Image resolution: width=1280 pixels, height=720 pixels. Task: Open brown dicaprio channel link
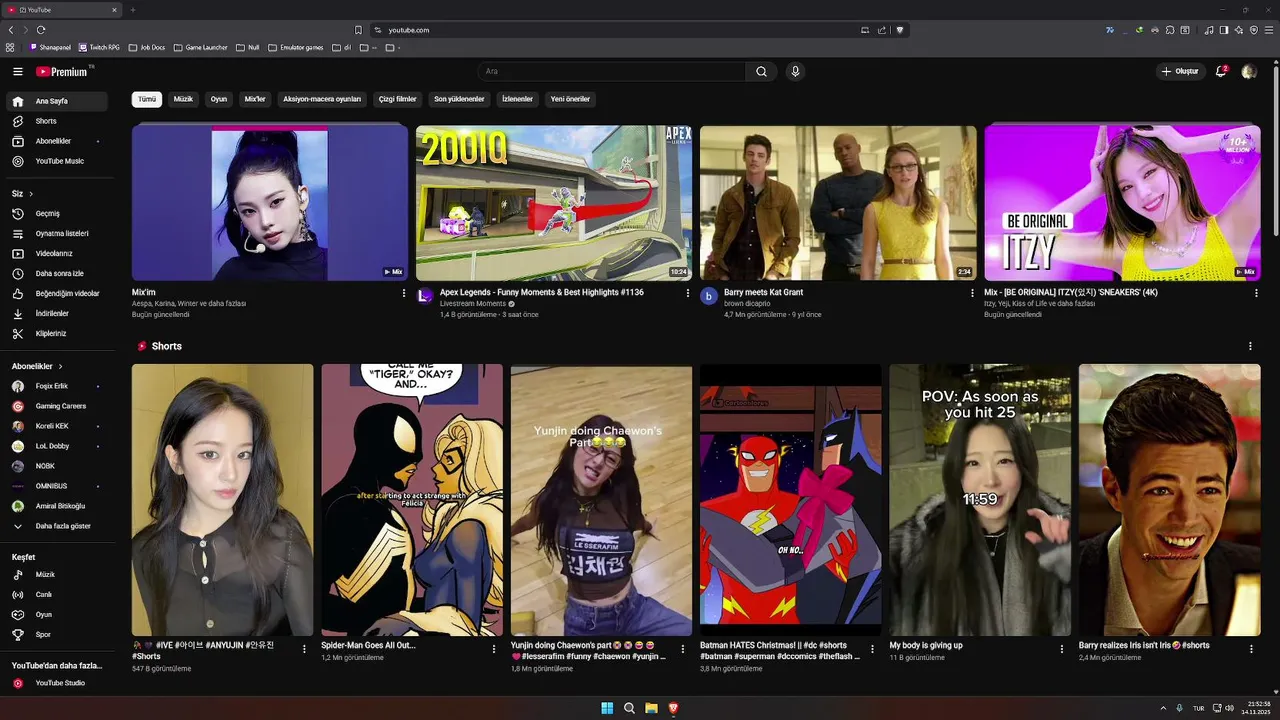click(748, 303)
